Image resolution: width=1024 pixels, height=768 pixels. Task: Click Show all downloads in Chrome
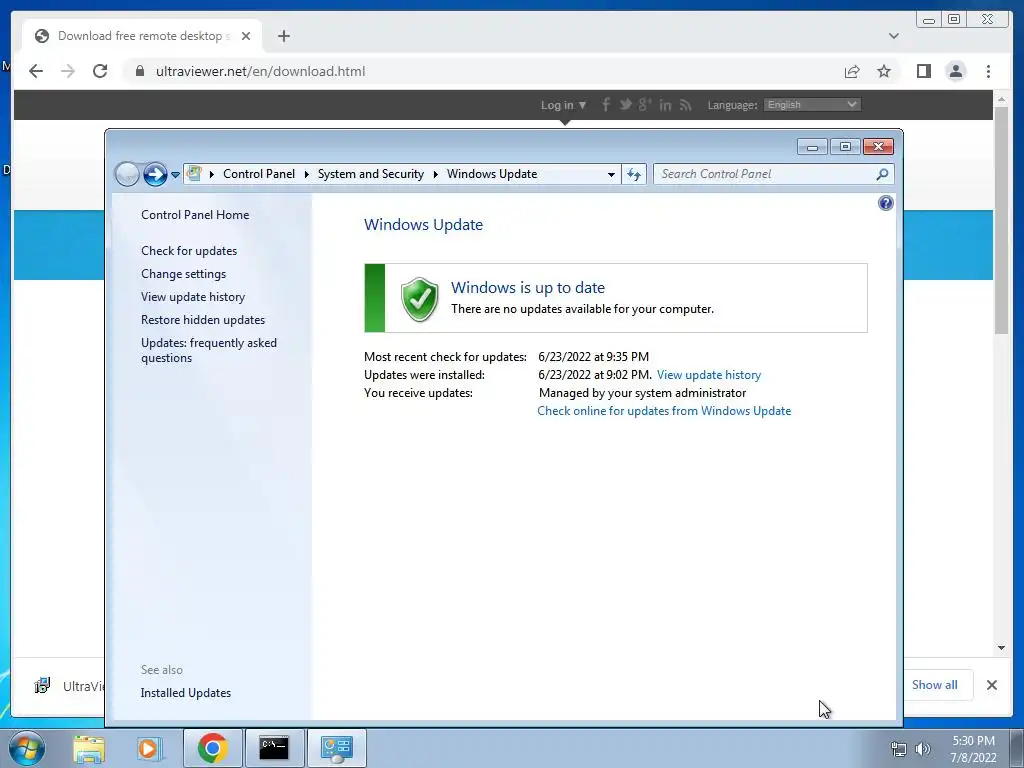935,685
